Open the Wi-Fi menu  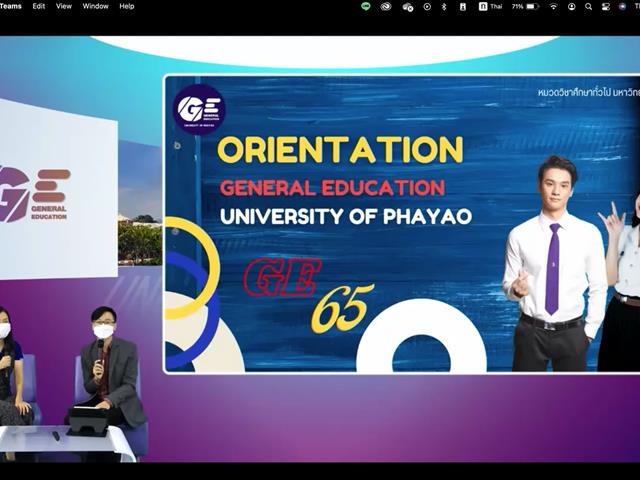coord(553,7)
